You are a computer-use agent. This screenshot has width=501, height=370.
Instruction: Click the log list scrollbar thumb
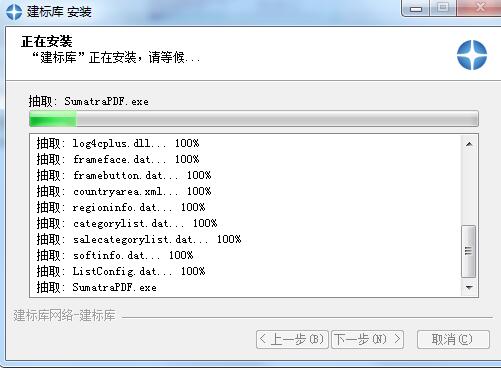pos(468,251)
